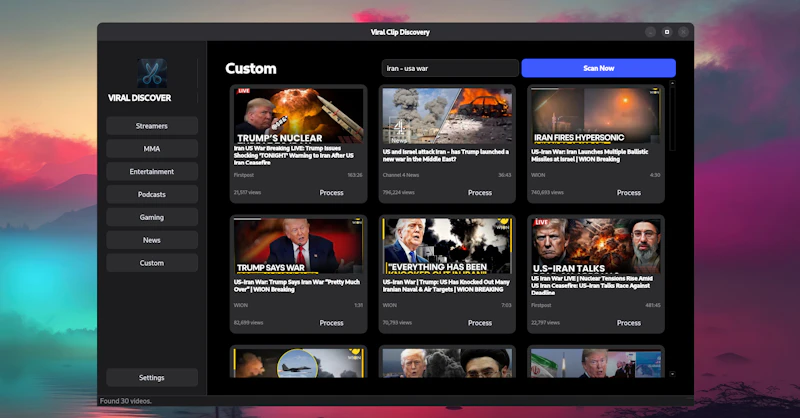Close the Viral Clip Discovery window
Image resolution: width=800 pixels, height=418 pixels.
tap(683, 32)
